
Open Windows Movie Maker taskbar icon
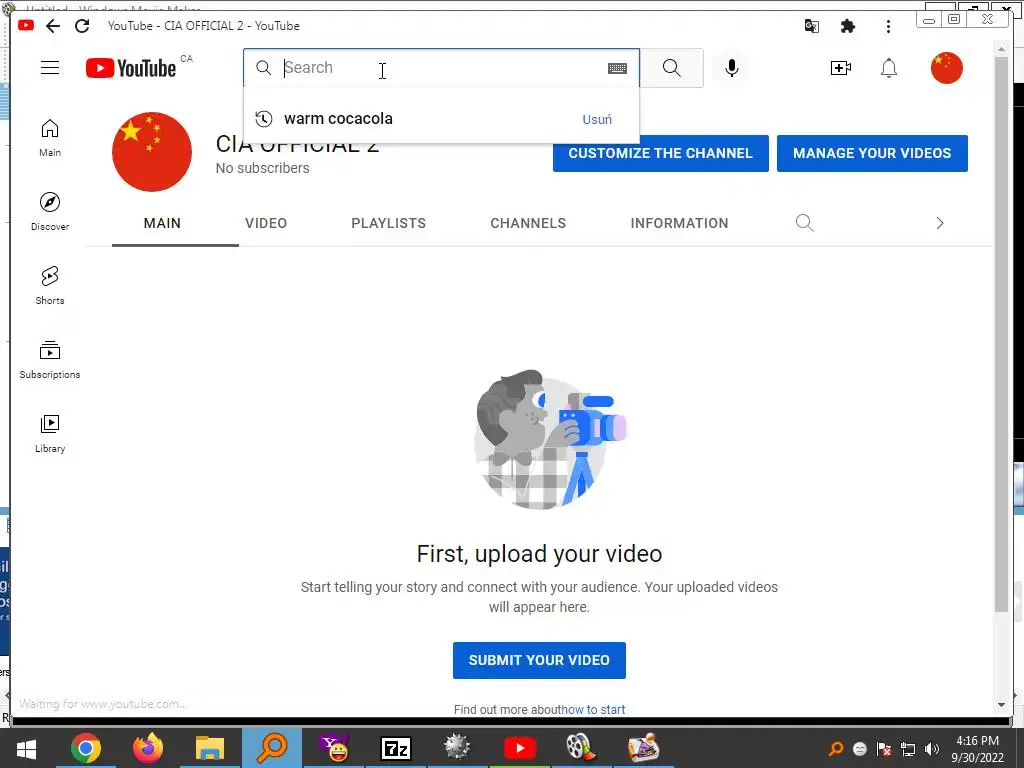click(580, 748)
